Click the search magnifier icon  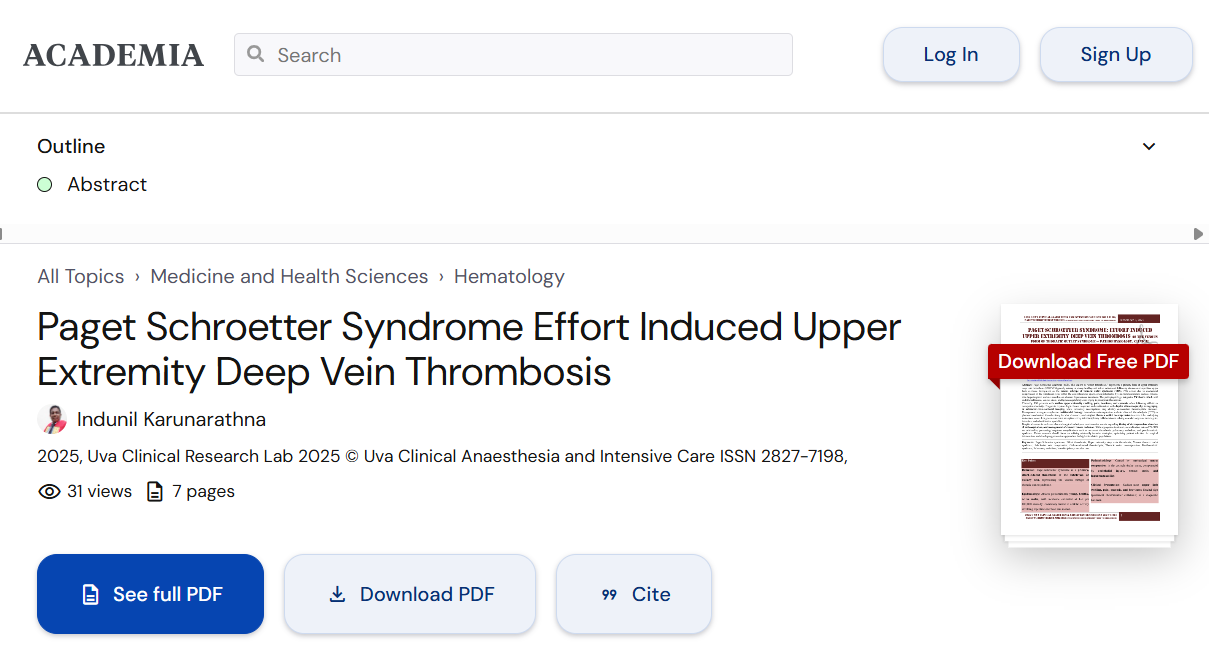point(255,54)
